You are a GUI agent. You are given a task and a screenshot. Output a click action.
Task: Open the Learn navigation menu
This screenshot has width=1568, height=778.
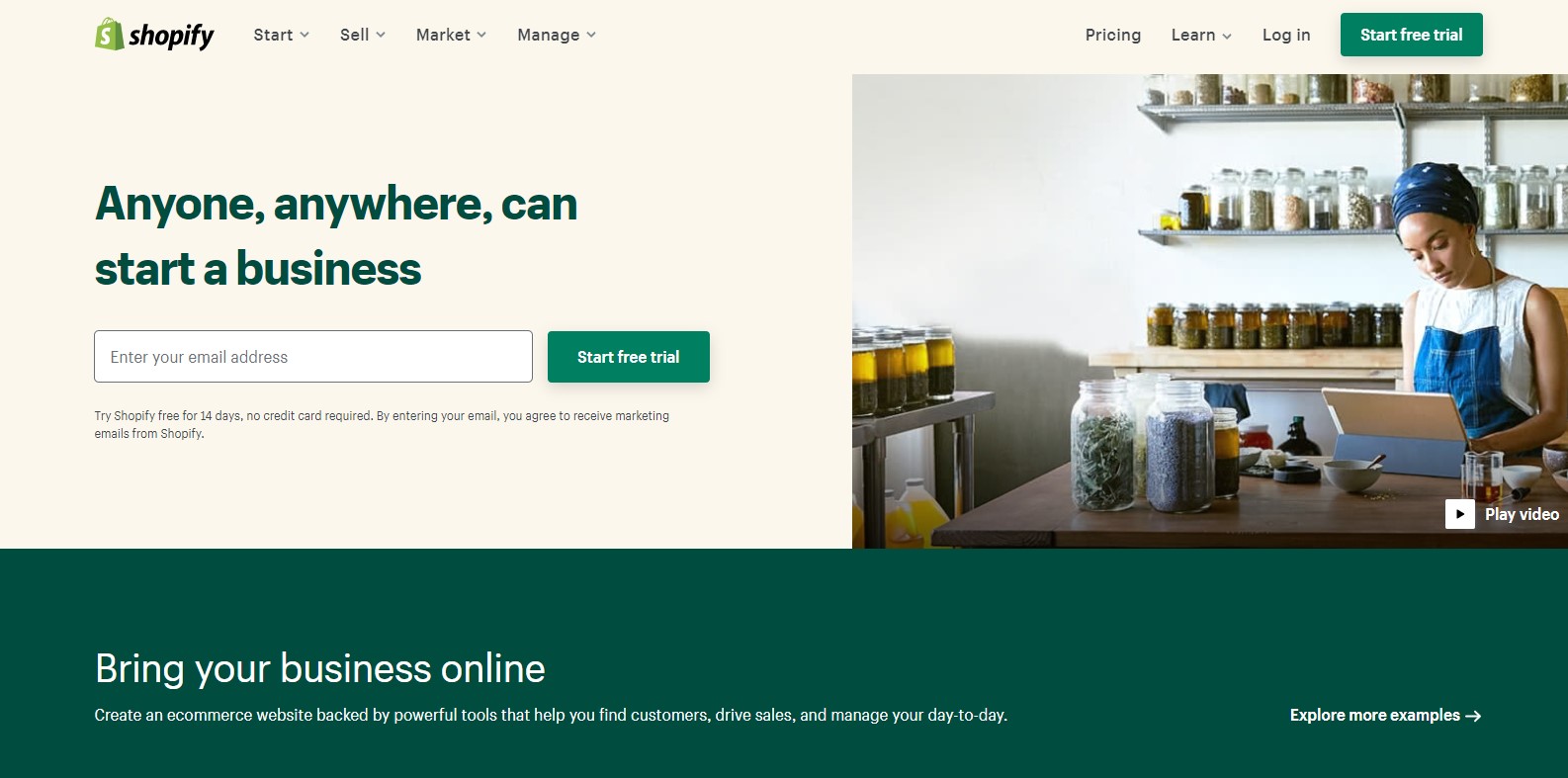[x=1201, y=35]
